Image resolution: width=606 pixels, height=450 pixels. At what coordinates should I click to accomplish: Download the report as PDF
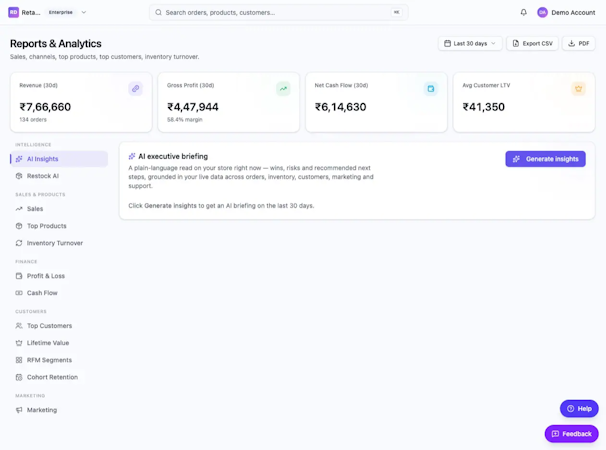pyautogui.click(x=579, y=43)
